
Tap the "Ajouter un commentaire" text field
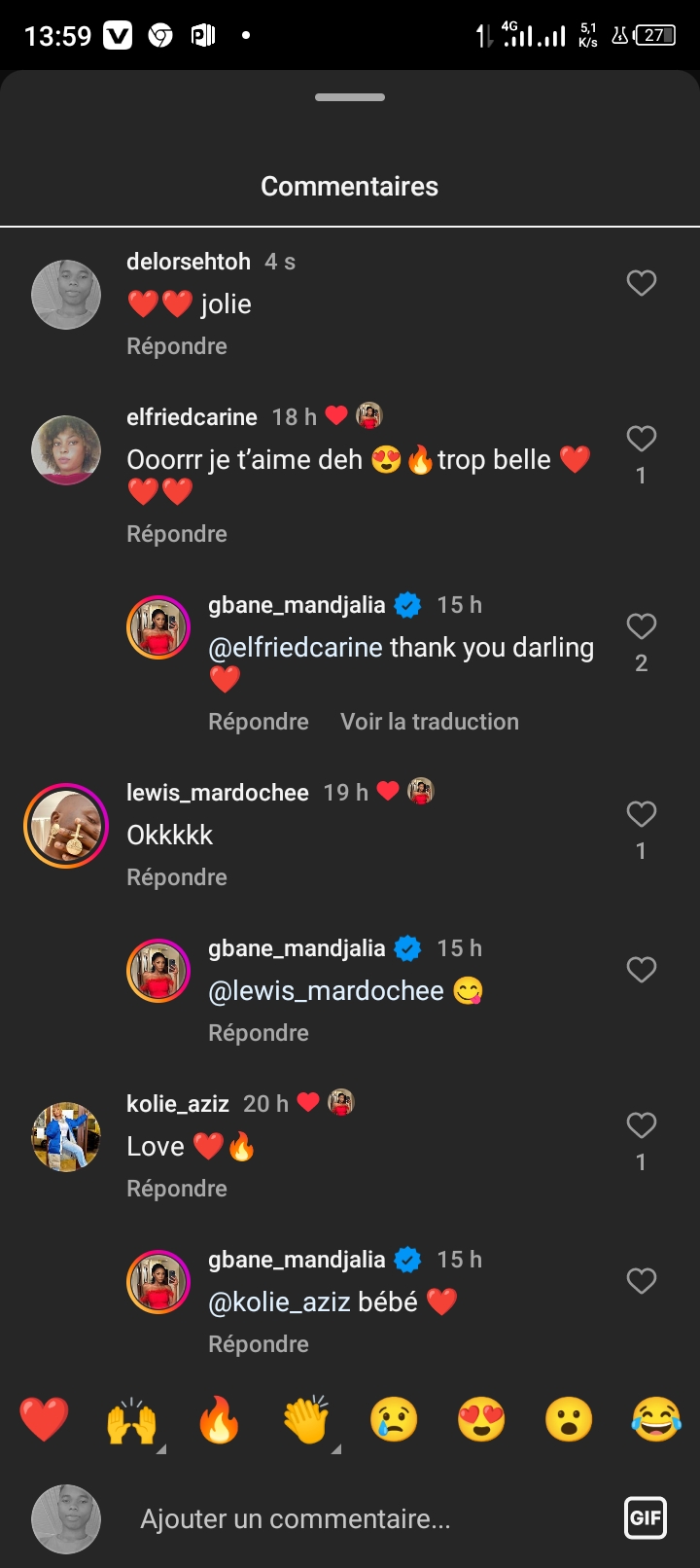pyautogui.click(x=296, y=1518)
